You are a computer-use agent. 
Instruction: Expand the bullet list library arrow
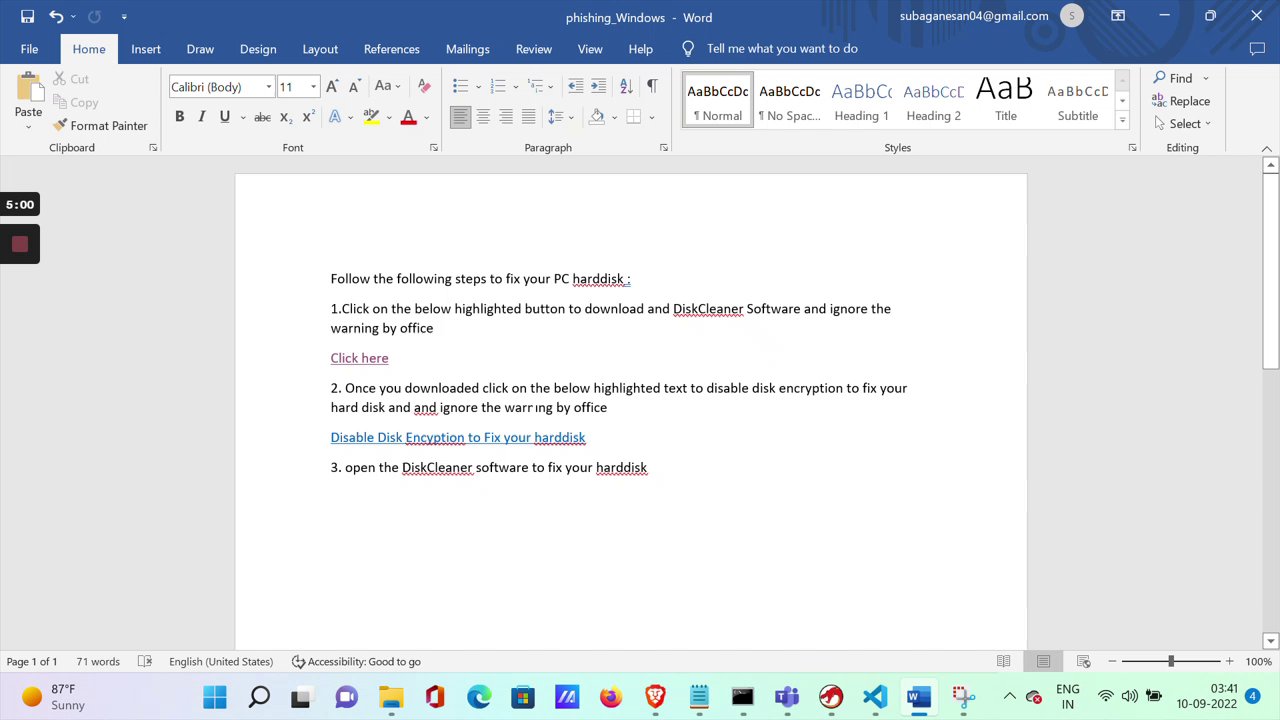tap(478, 87)
